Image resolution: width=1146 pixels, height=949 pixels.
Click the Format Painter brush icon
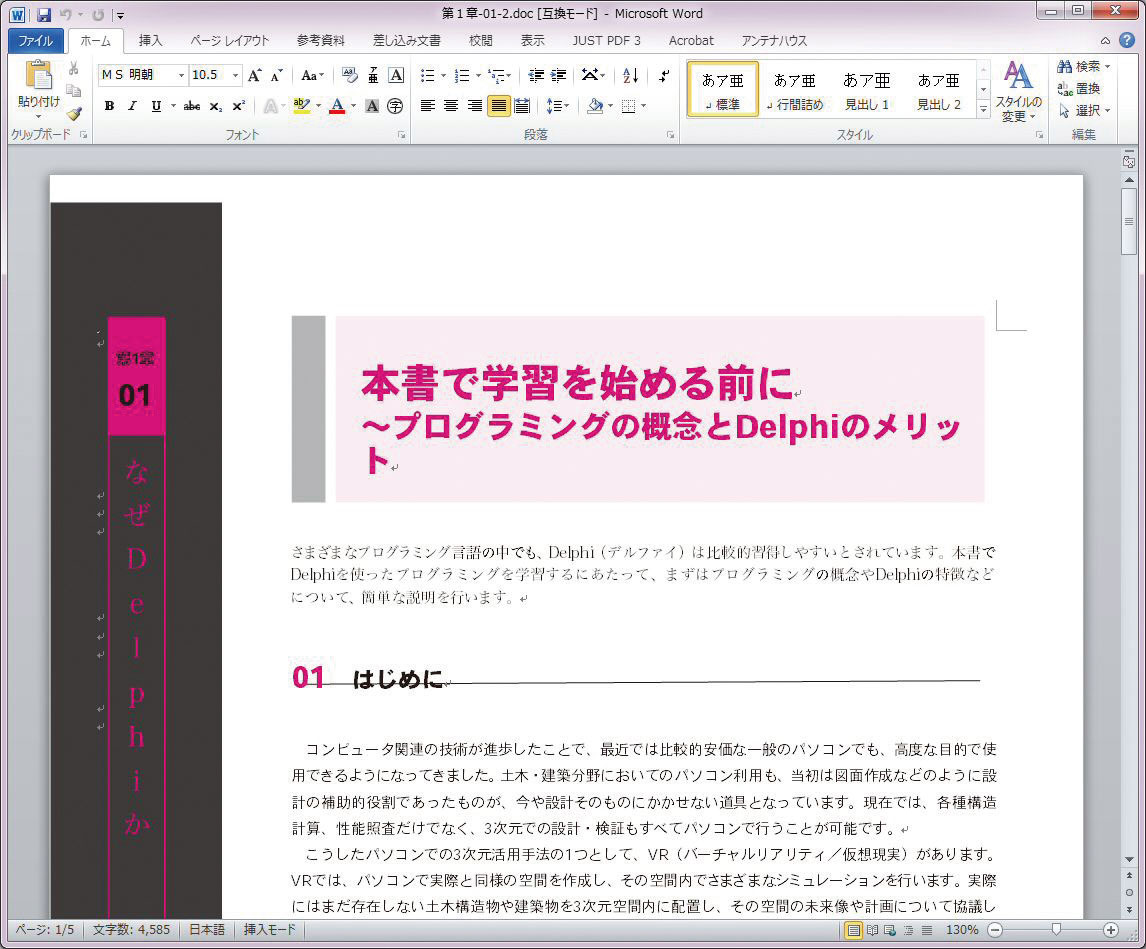tap(74, 113)
